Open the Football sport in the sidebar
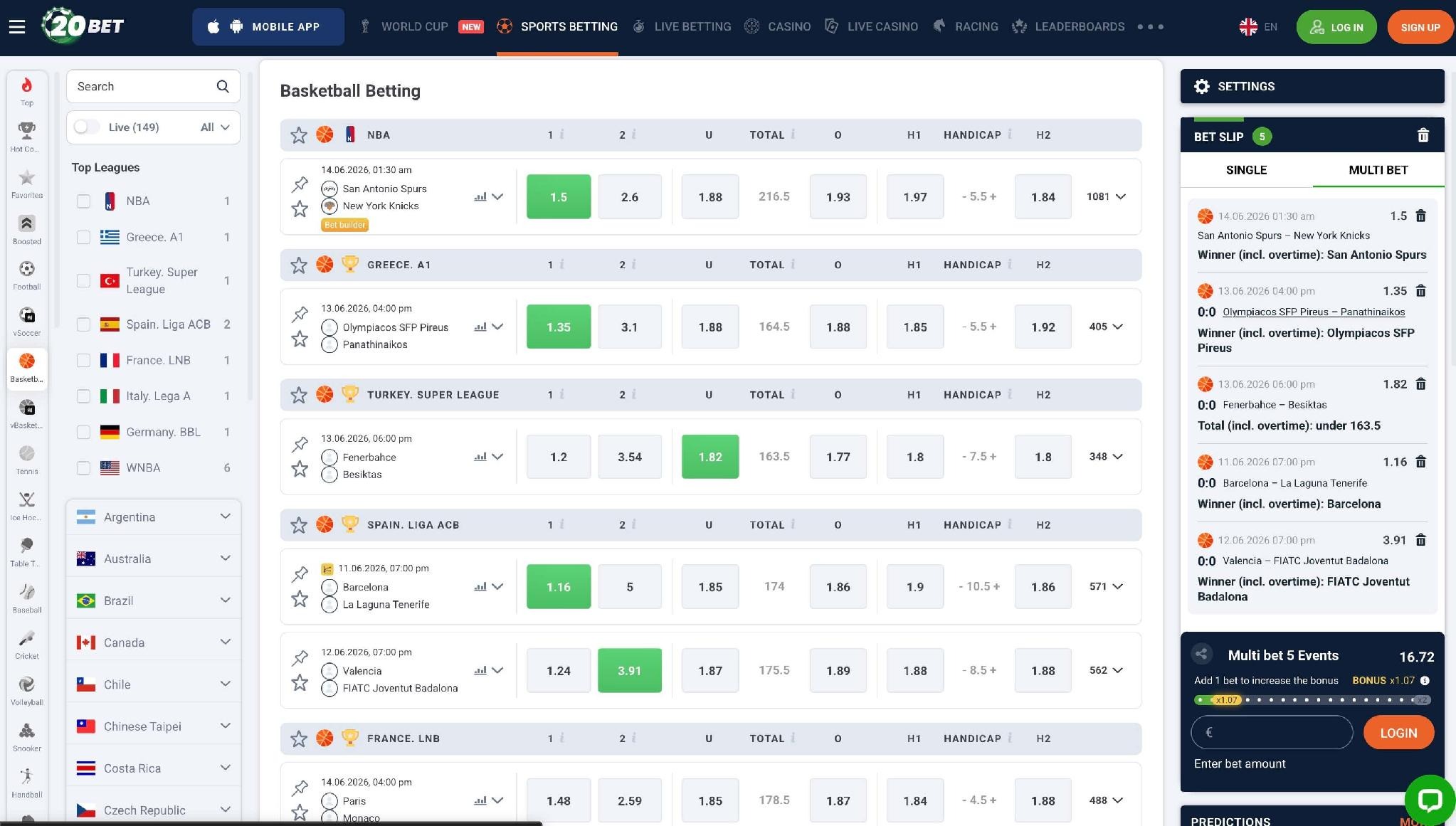Screen dimensions: 1456x826 [26, 275]
